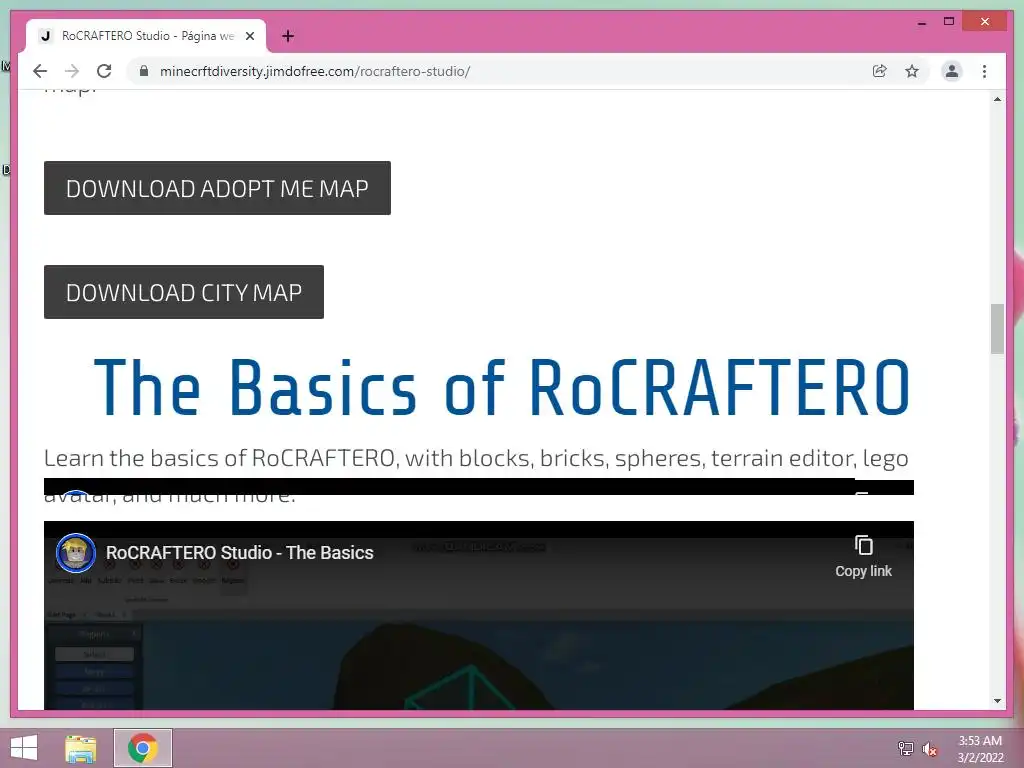
Task: Open the muted volume tray icon
Action: pos(930,749)
